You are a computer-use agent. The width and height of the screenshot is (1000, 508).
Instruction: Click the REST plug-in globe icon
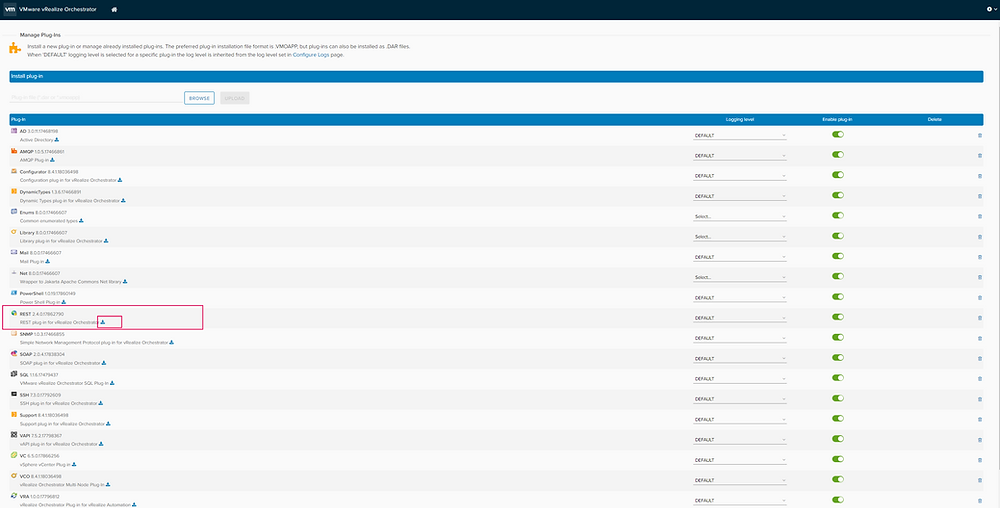(x=14, y=314)
